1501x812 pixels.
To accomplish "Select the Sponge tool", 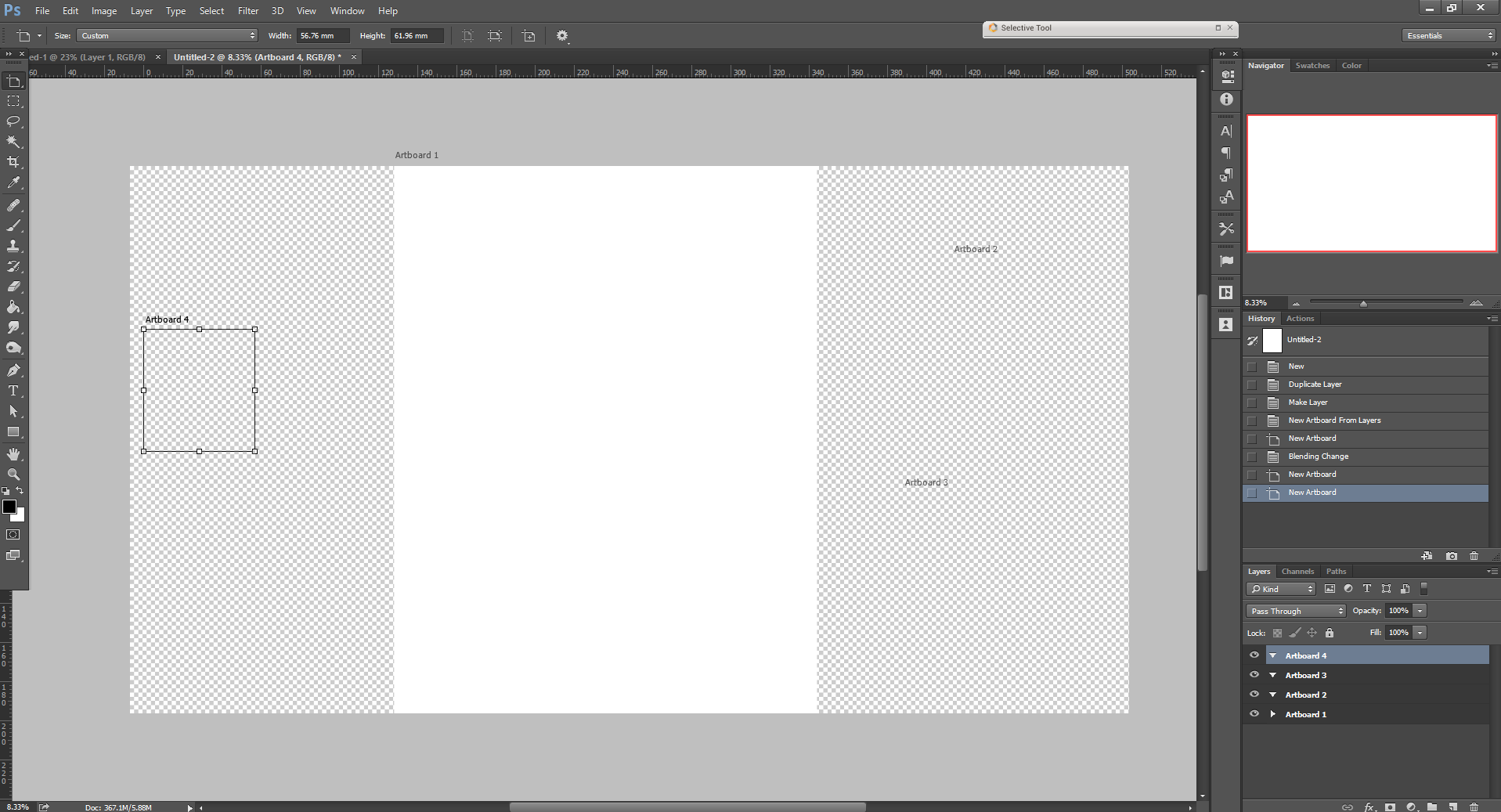I will point(14,348).
